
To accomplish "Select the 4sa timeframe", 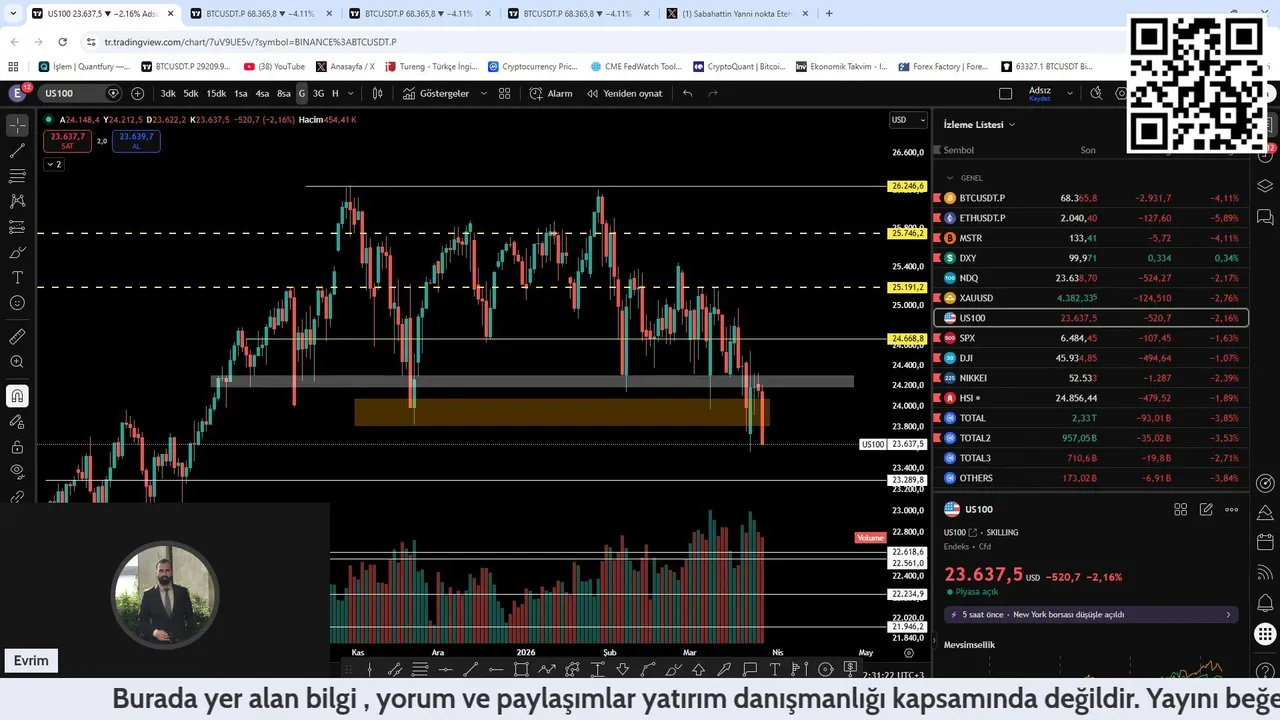I will click(x=262, y=93).
